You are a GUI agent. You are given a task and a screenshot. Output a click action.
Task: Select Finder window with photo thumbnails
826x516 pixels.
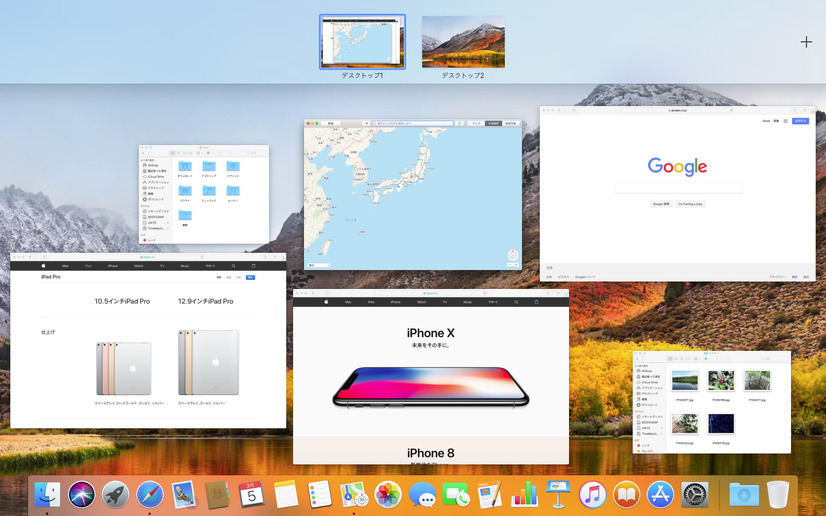(712, 402)
